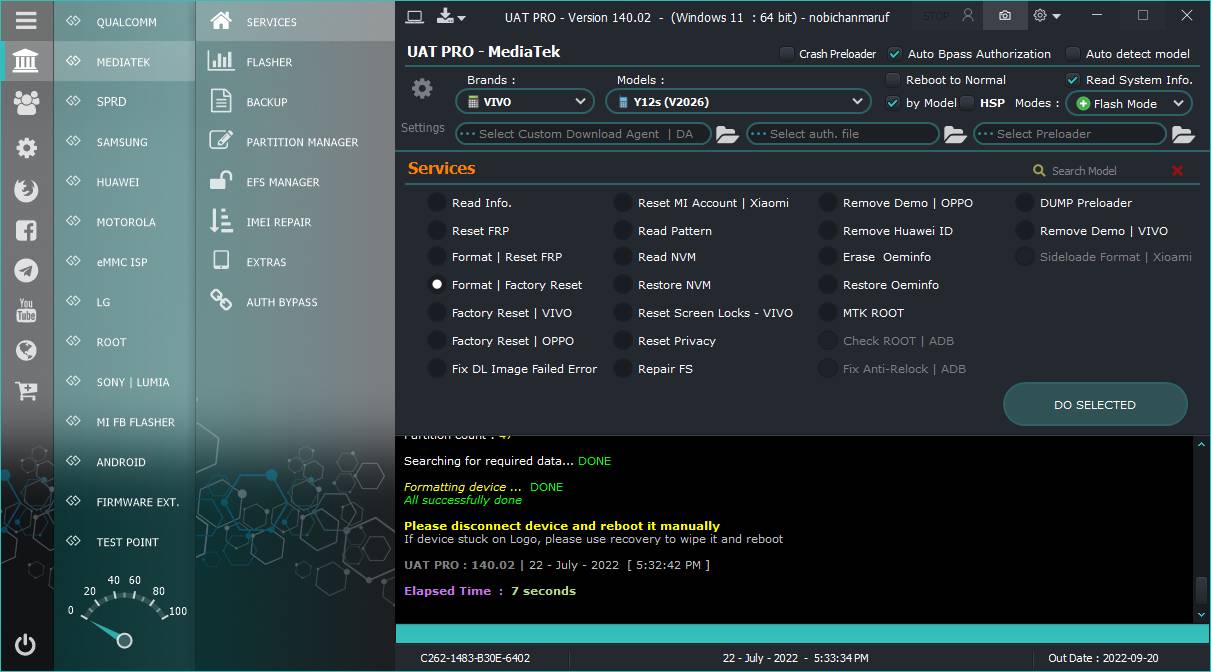Open the Flash Mode dropdown
This screenshot has width=1211, height=672.
(x=1128, y=103)
